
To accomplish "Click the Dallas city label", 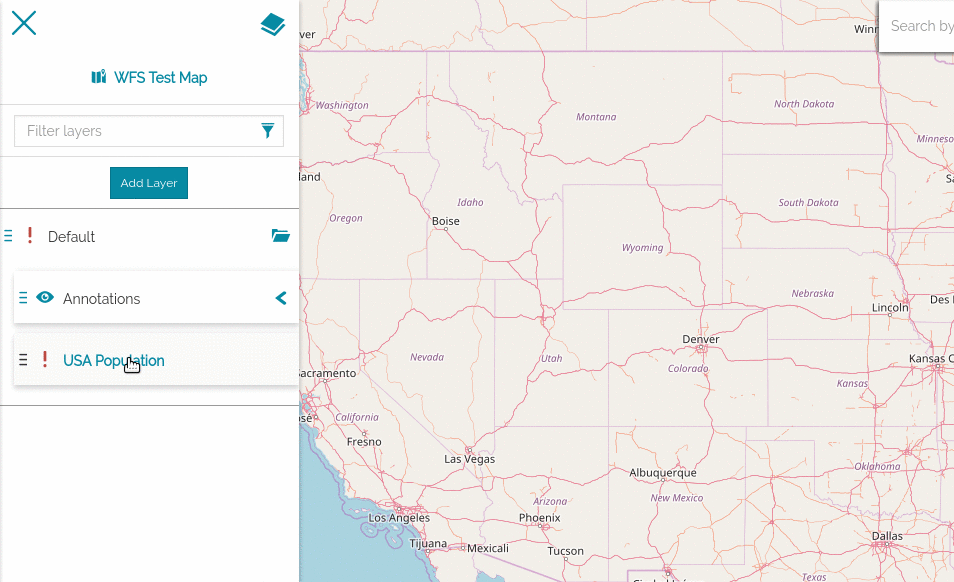I will coord(887,536).
